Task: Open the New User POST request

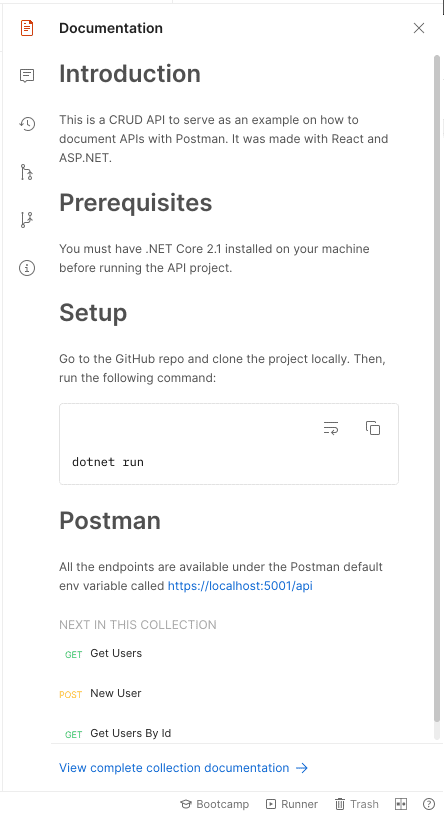Action: pos(116,693)
